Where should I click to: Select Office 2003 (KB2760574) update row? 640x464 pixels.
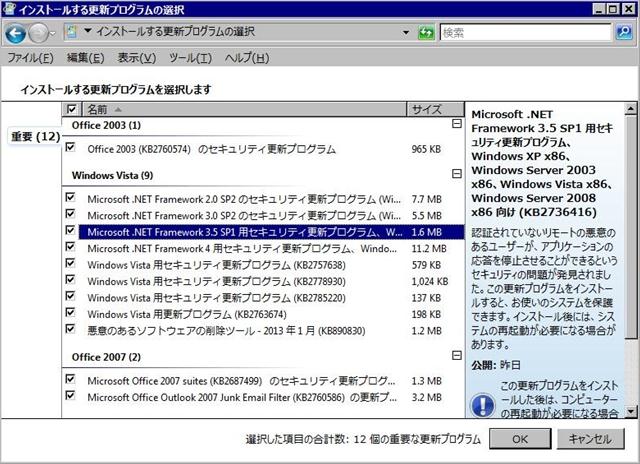(264, 149)
